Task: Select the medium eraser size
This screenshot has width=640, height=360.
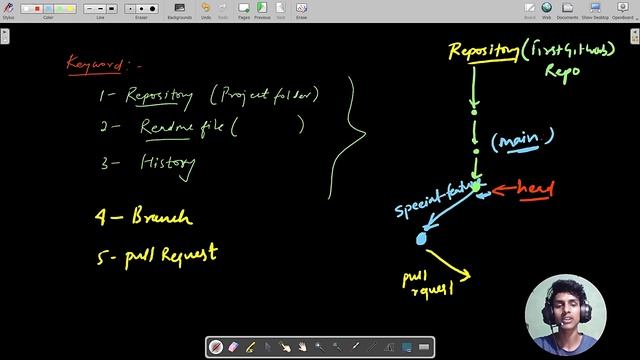Action: pyautogui.click(x=141, y=9)
